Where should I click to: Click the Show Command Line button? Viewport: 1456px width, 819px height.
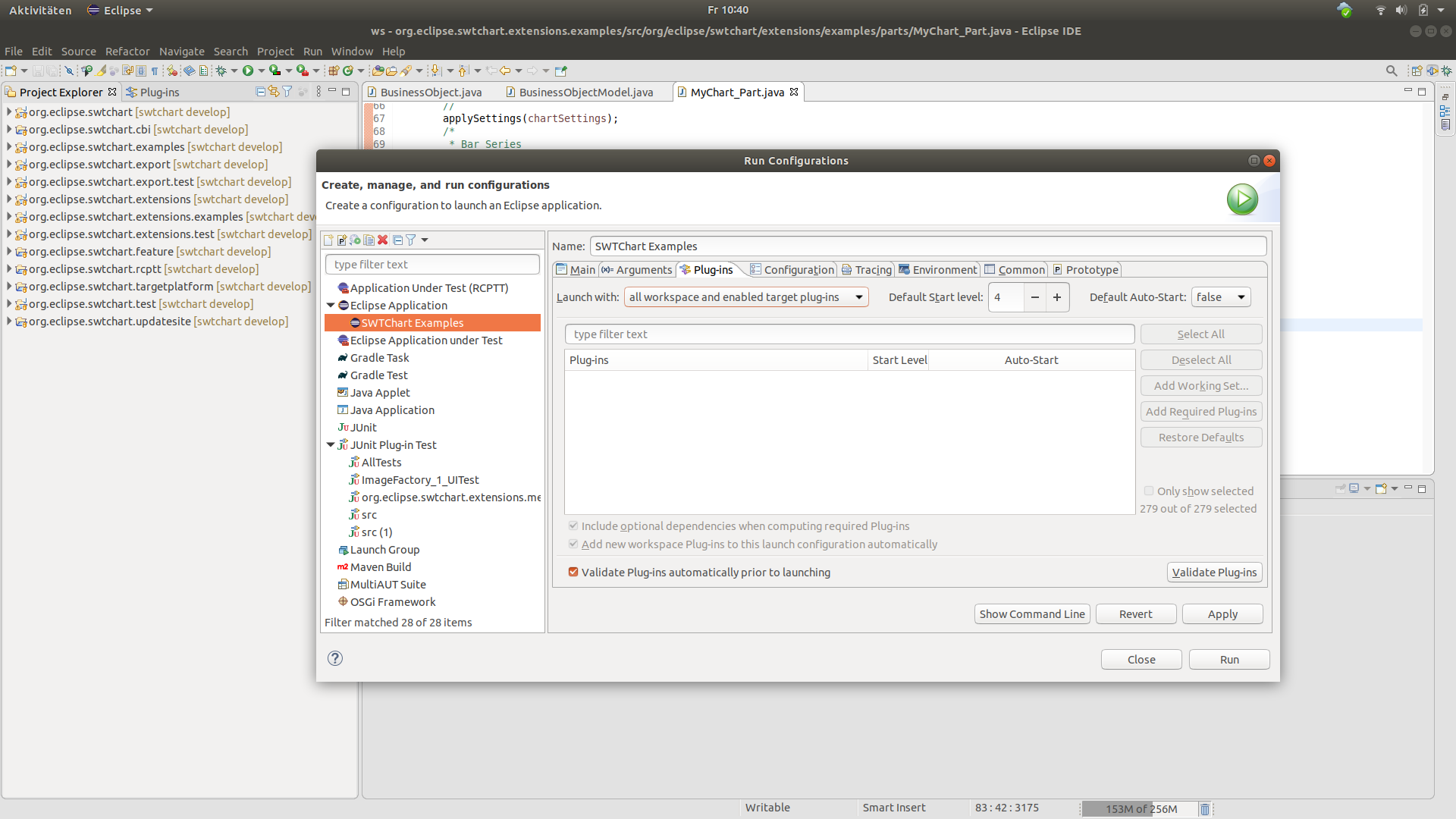[1032, 614]
